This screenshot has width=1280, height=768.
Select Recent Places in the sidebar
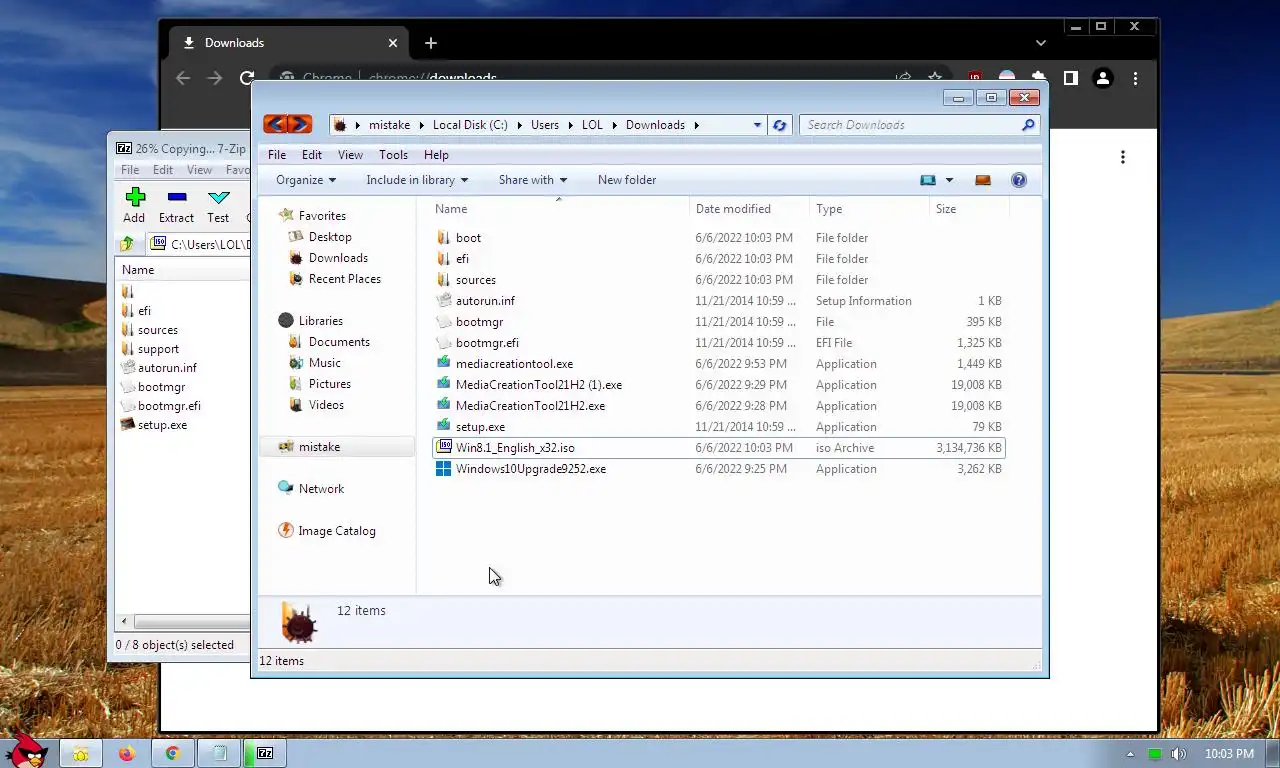click(344, 279)
